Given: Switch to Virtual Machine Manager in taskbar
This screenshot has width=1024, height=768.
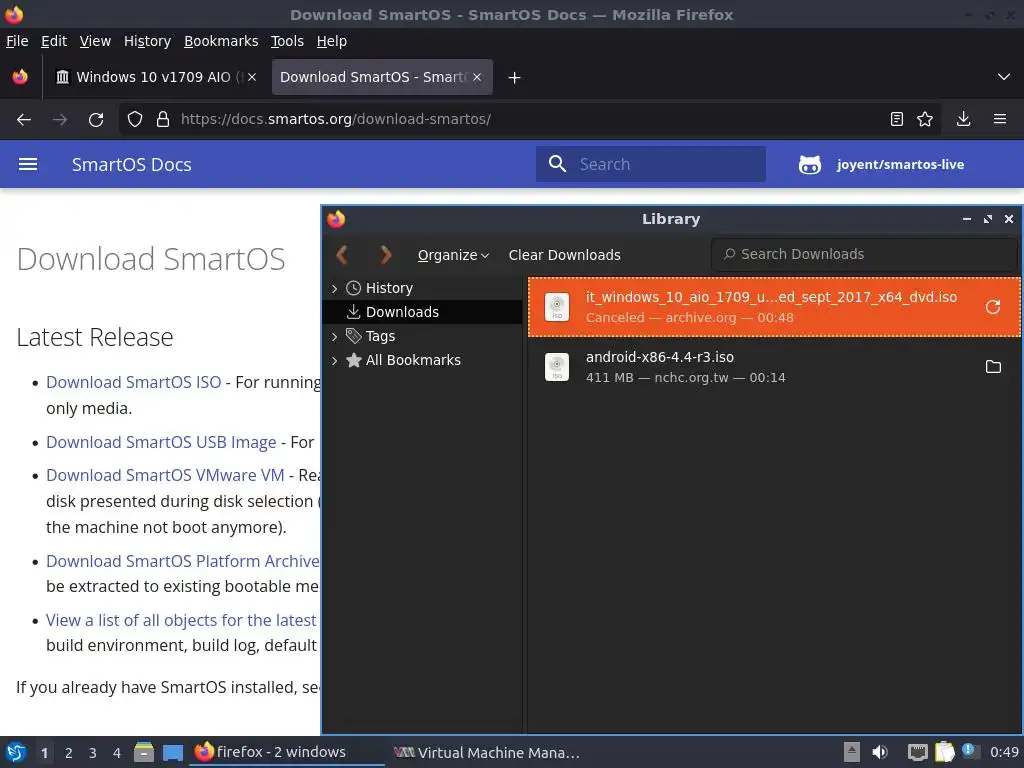Looking at the screenshot, I should 487,753.
